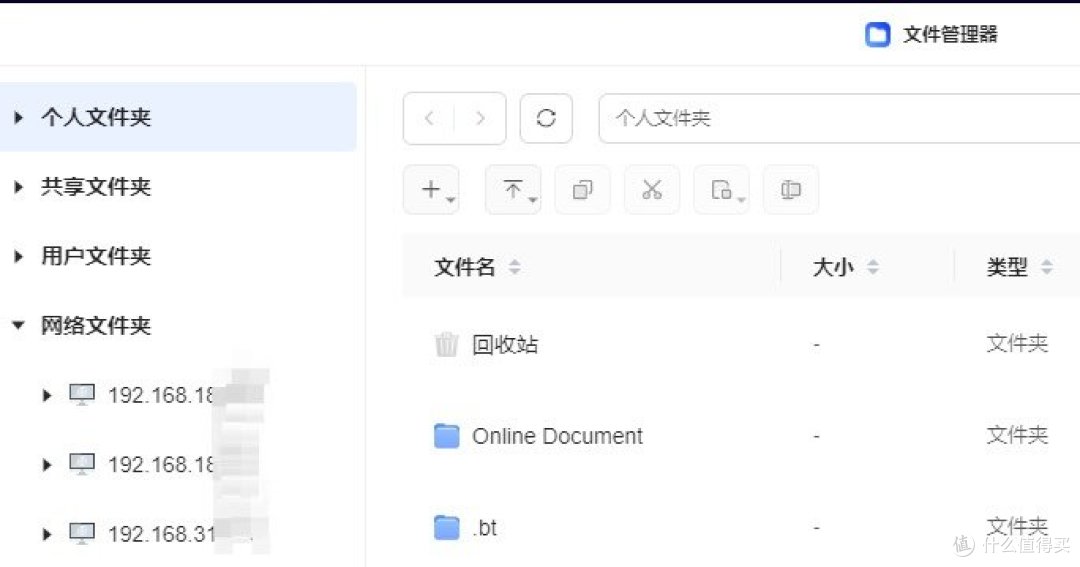Select the 192.168.31 network address label
1080x567 pixels.
coord(162,534)
